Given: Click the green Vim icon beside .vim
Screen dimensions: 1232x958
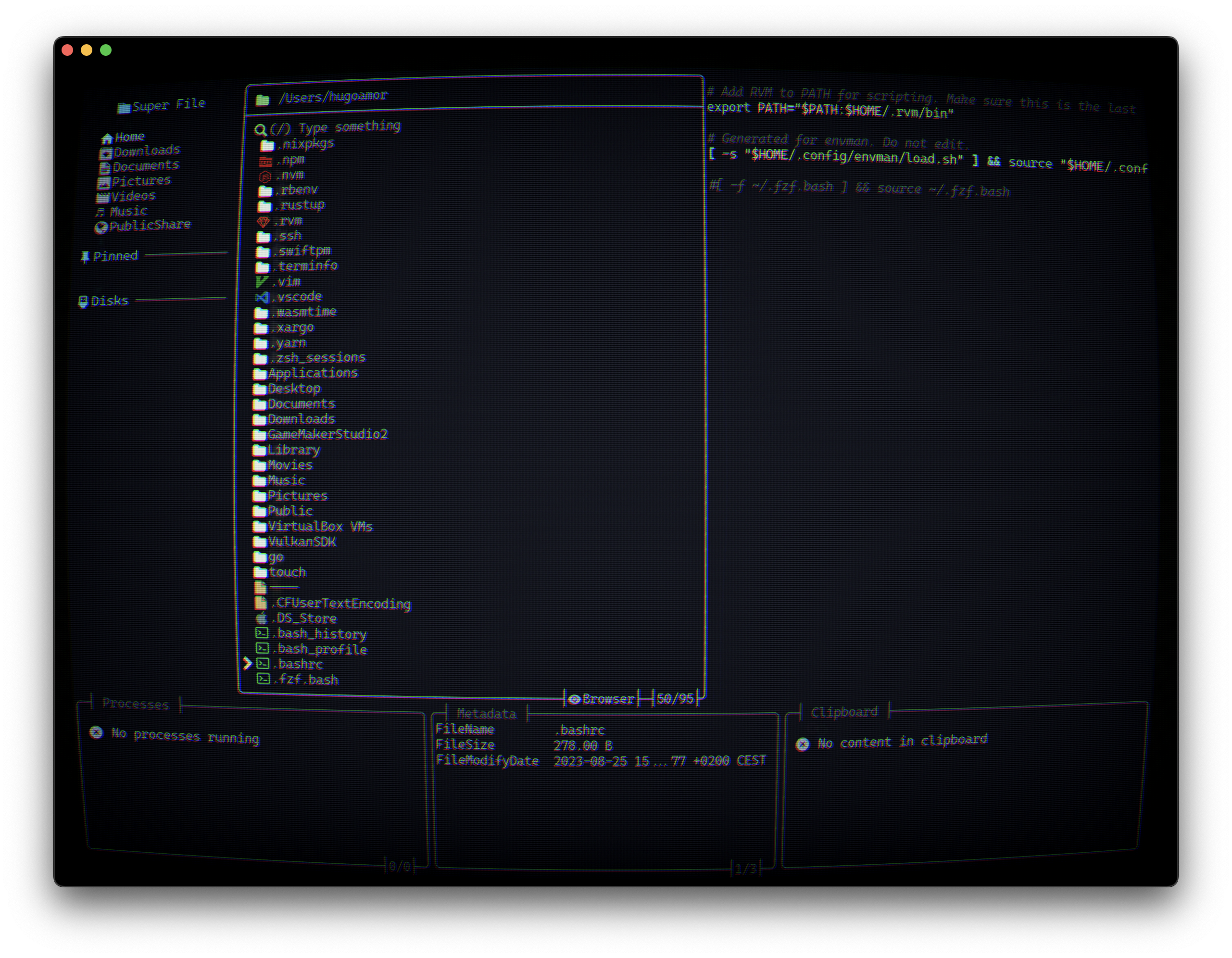Looking at the screenshot, I should pos(262,281).
